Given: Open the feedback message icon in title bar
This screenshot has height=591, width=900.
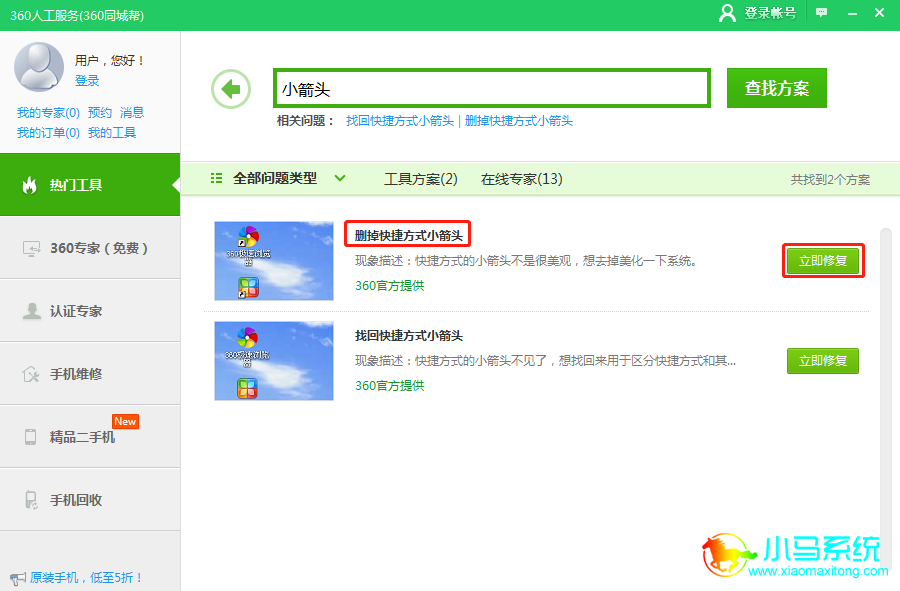Looking at the screenshot, I should pos(821,12).
